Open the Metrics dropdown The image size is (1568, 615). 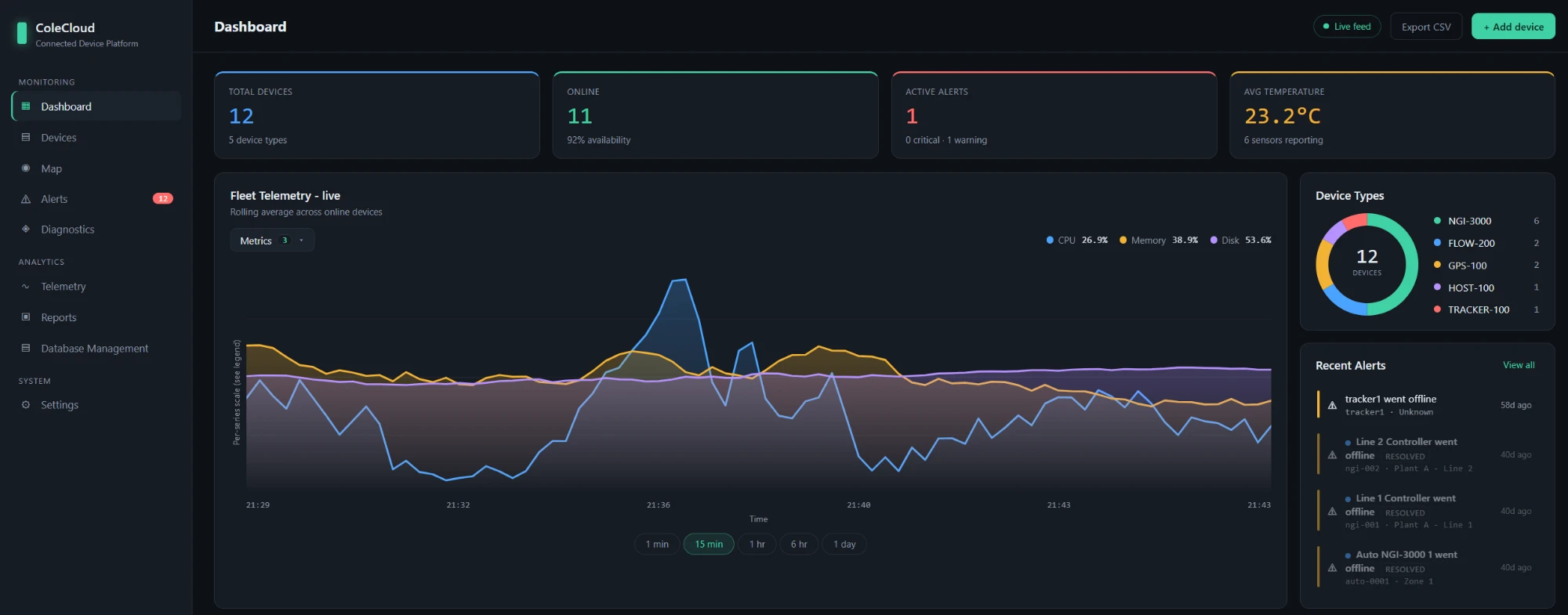pyautogui.click(x=272, y=241)
